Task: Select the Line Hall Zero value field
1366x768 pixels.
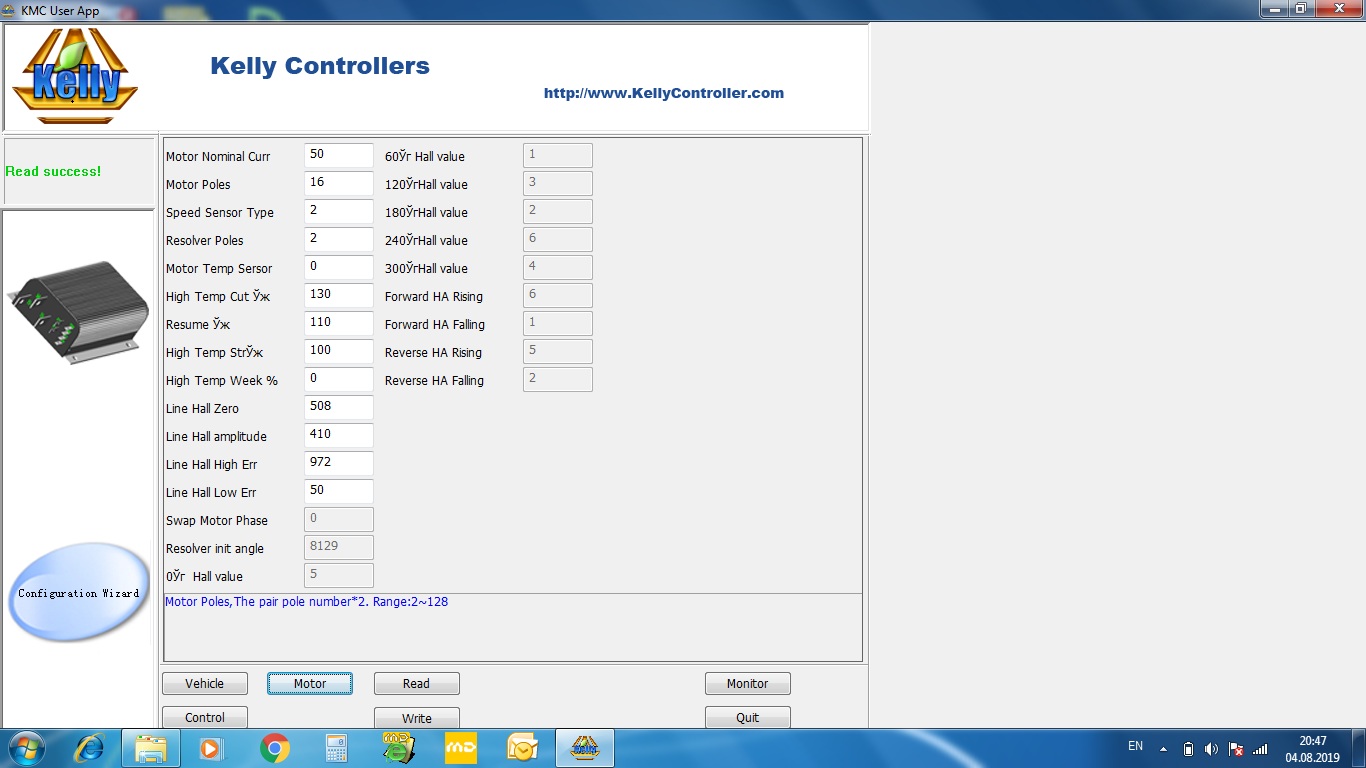Action: click(339, 407)
